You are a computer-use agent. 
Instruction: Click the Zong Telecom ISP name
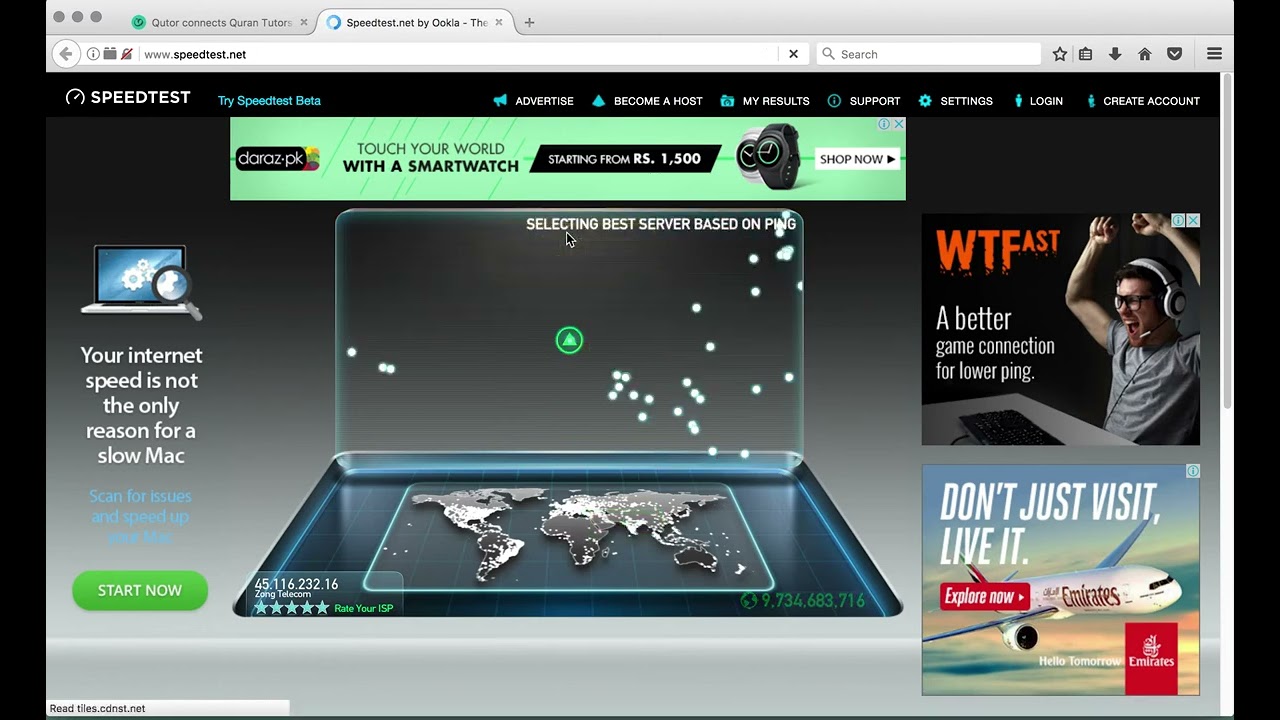pos(283,594)
